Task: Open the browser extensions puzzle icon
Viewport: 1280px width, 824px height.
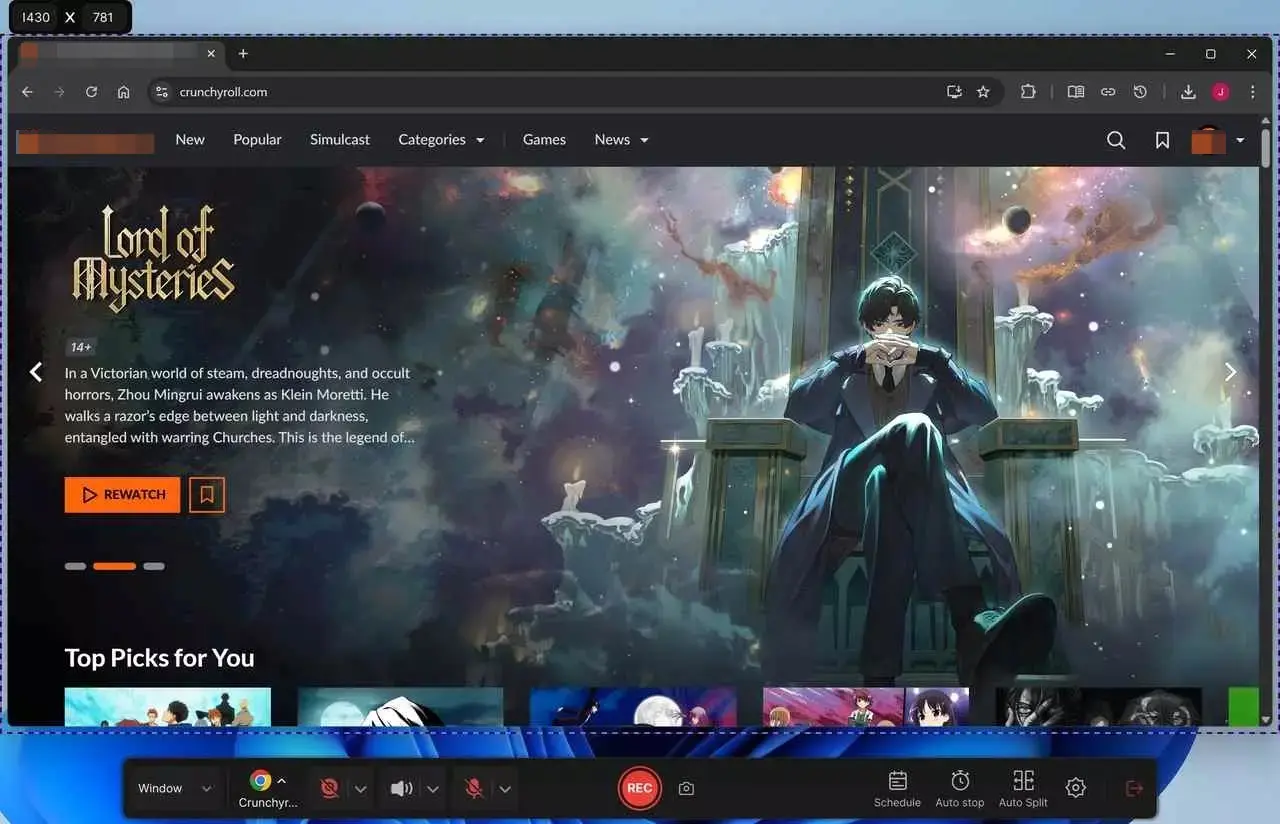Action: (1028, 92)
